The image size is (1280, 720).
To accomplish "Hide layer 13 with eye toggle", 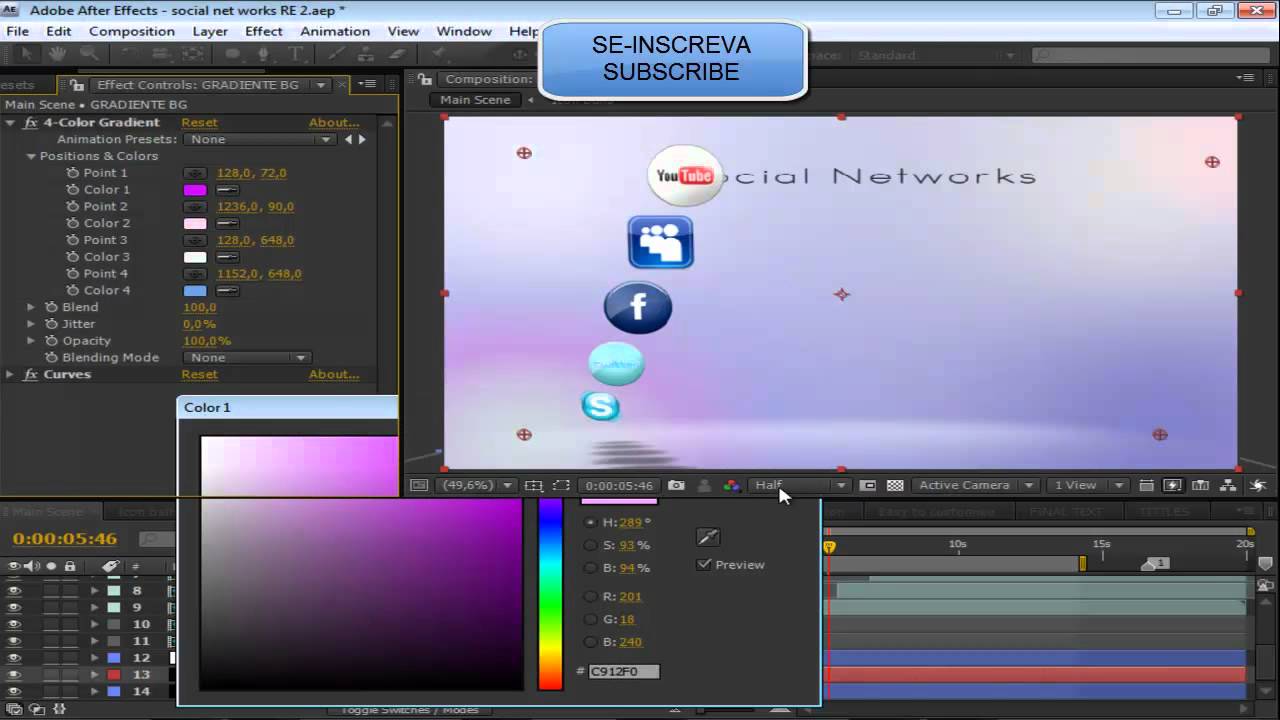I will pyautogui.click(x=14, y=674).
